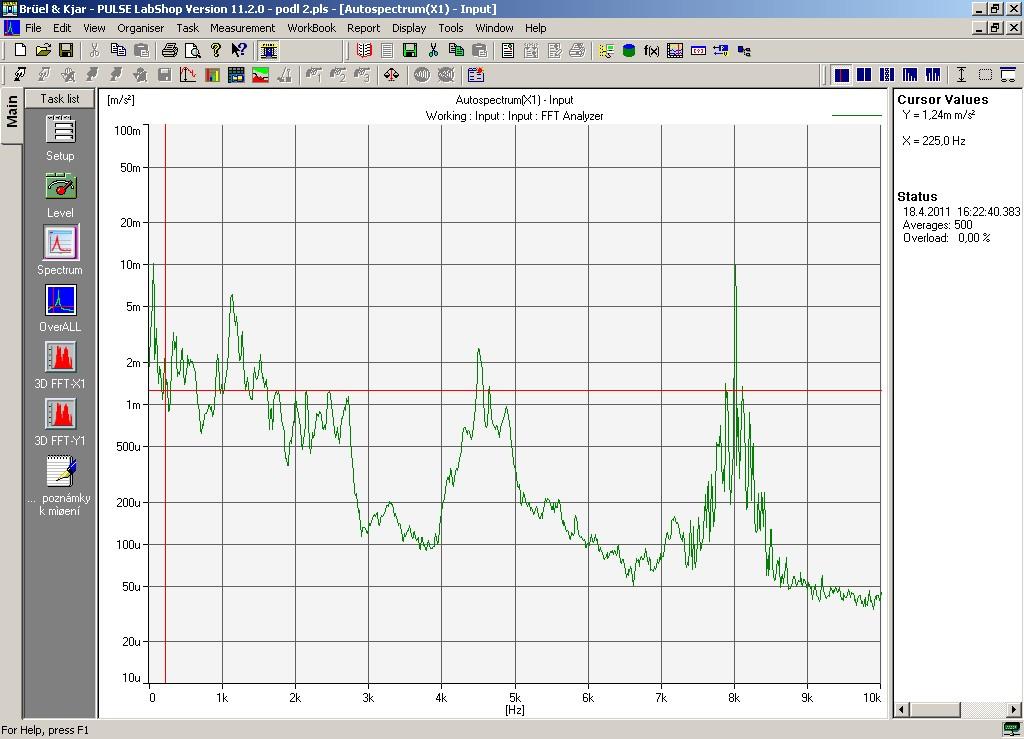Toggle the single main cursor mode button
The width and height of the screenshot is (1024, 739).
pyautogui.click(x=842, y=75)
